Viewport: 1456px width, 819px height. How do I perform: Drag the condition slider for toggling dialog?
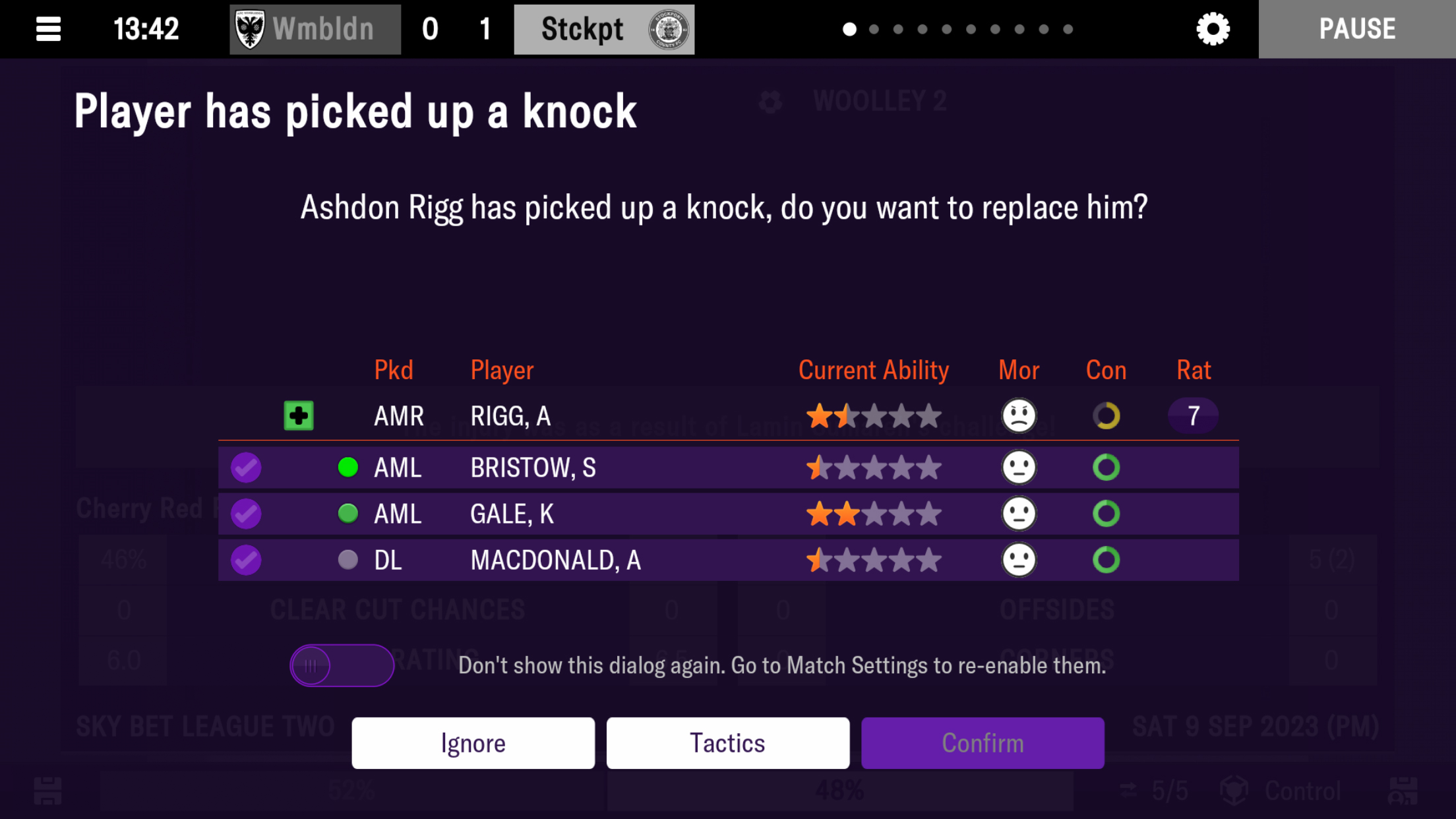311,665
